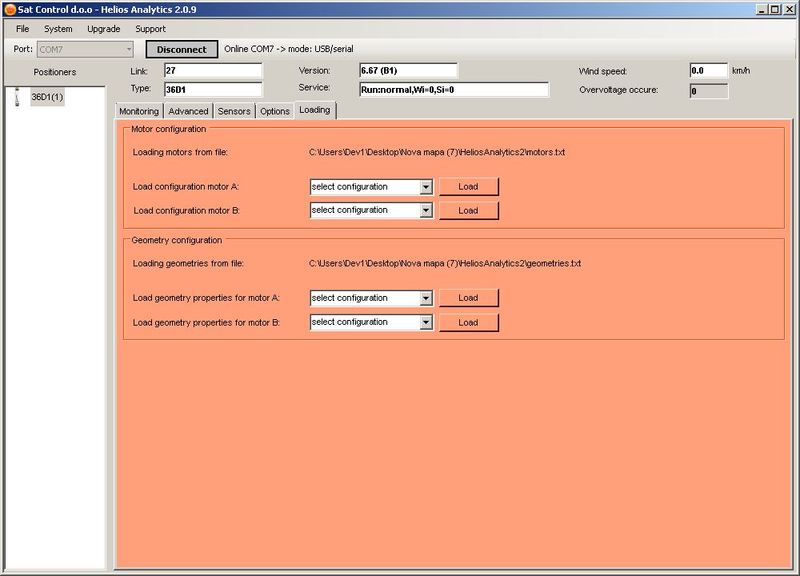
Task: Close the Helios Analytics window
Action: tap(788, 9)
